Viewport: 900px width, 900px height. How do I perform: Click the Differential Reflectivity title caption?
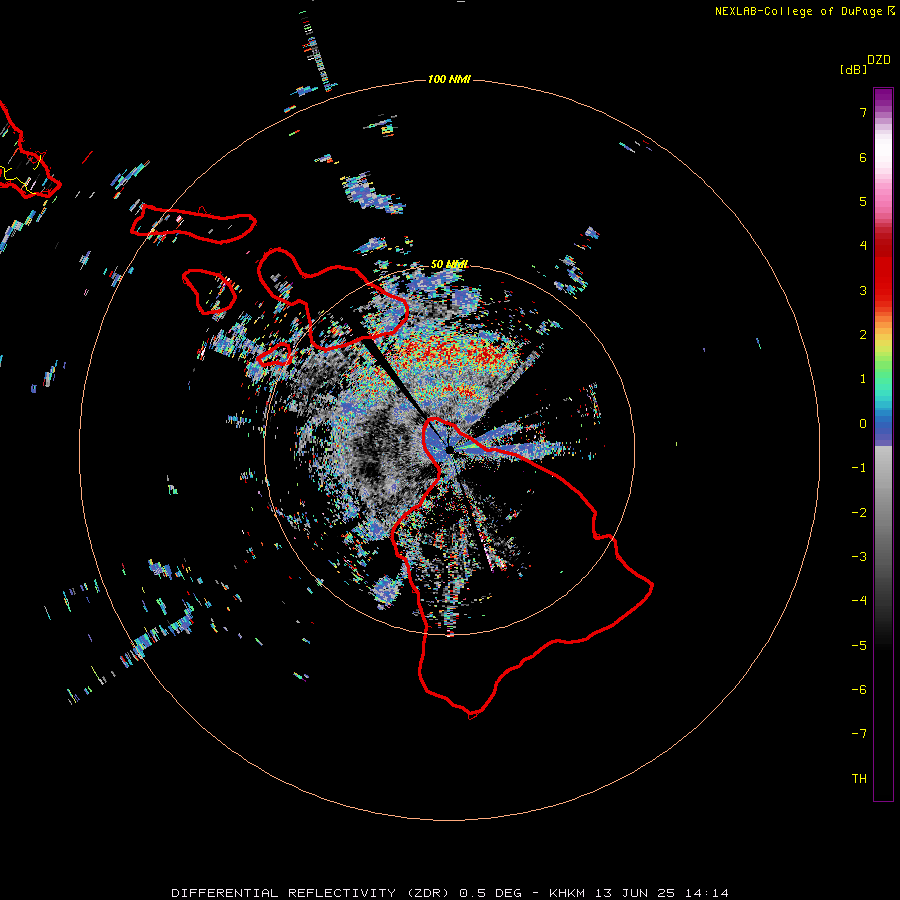(x=449, y=893)
